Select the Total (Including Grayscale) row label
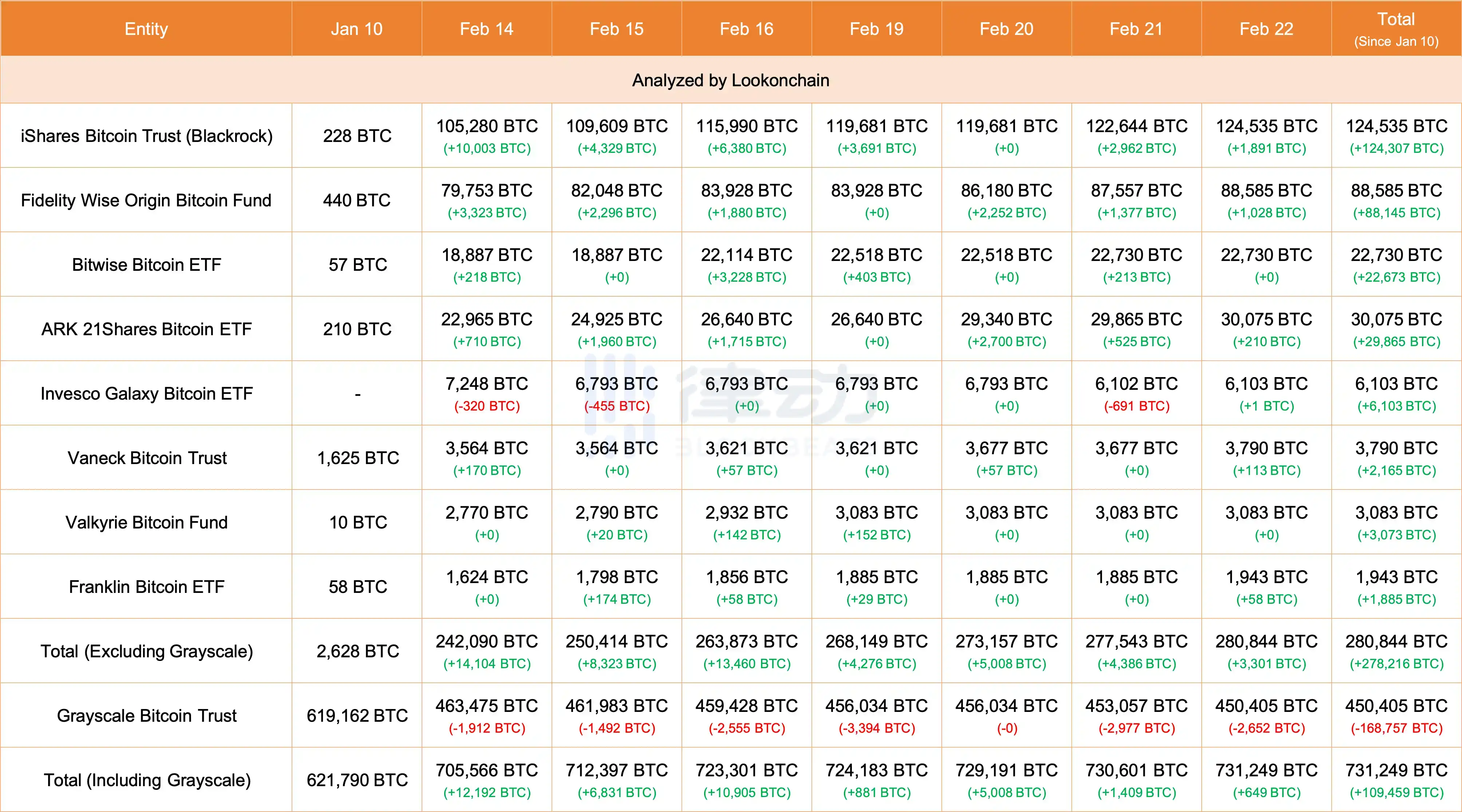The image size is (1462, 812). [x=147, y=780]
